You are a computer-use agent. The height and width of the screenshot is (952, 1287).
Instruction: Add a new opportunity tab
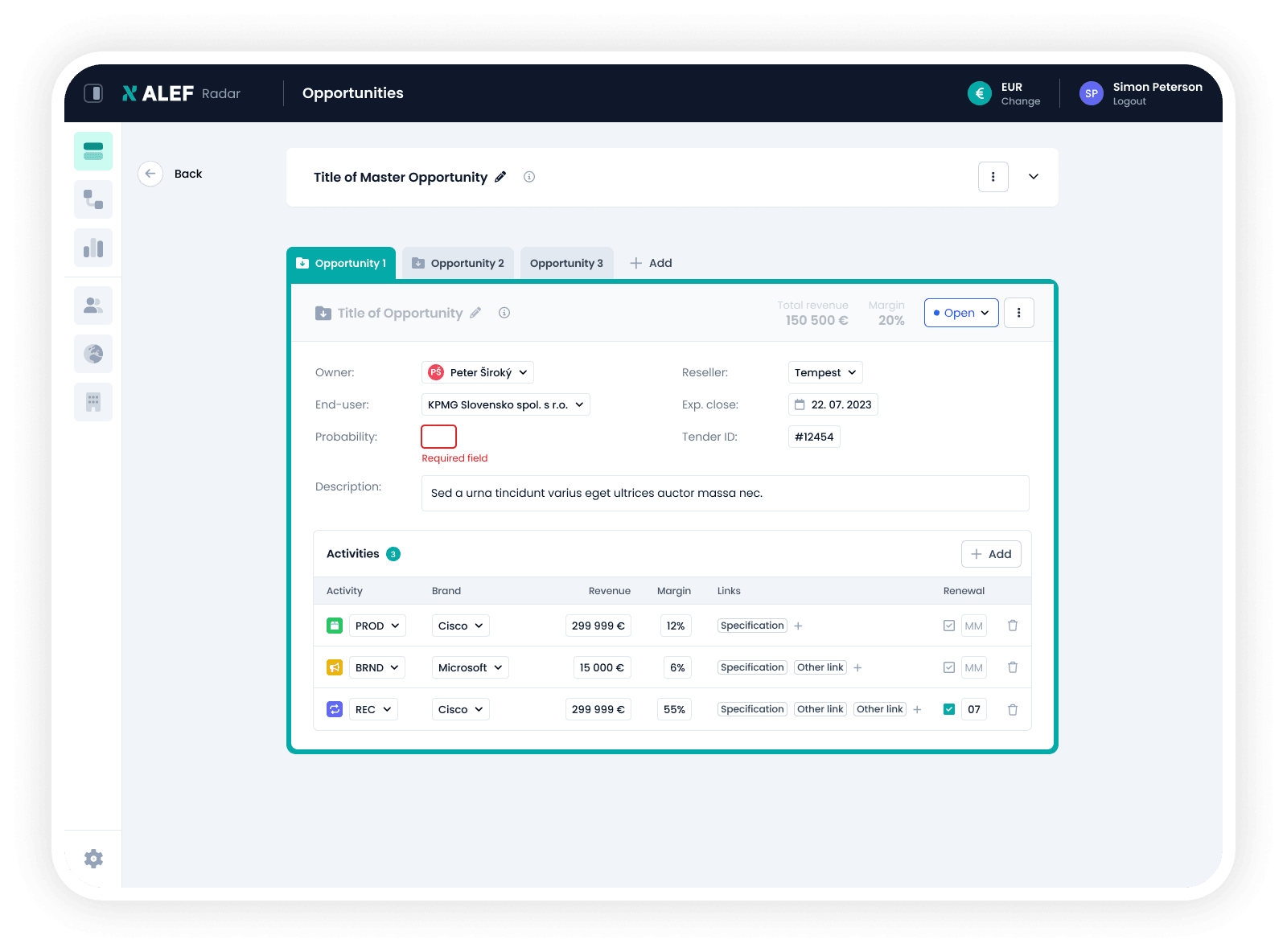pos(651,263)
